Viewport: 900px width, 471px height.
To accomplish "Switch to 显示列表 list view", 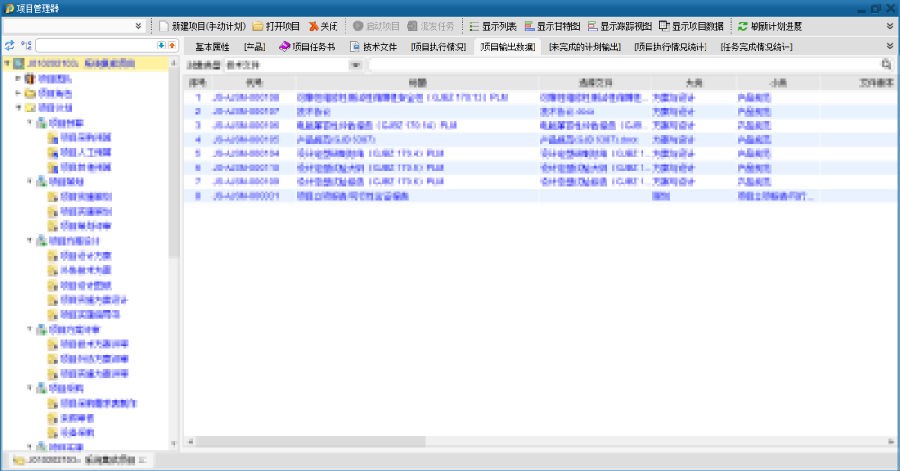I will coord(492,26).
